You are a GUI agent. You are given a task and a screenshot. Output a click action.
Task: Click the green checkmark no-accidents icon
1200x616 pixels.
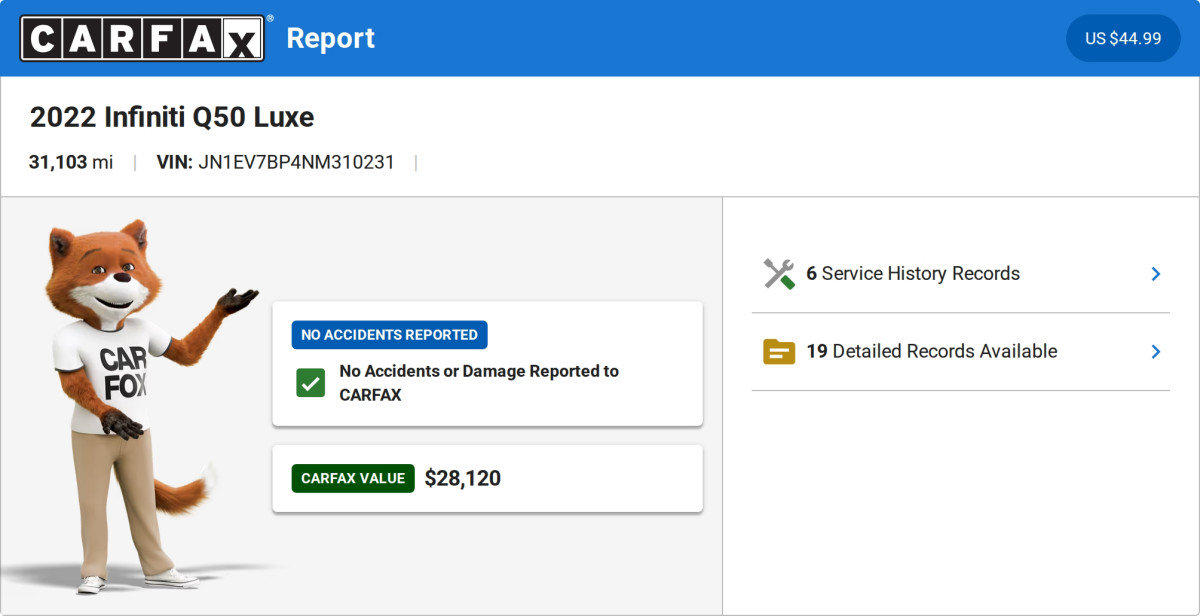[x=310, y=383]
